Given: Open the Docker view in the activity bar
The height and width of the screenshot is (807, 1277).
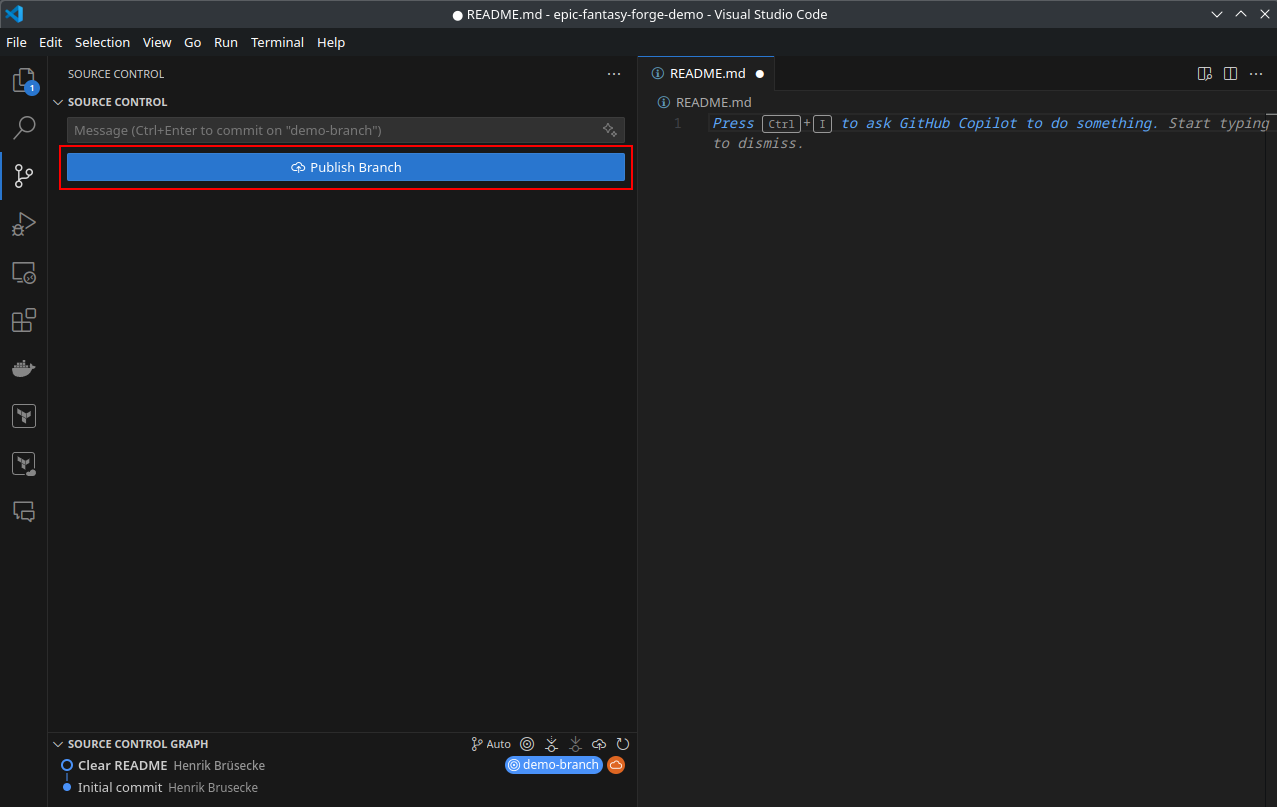Looking at the screenshot, I should [x=24, y=368].
